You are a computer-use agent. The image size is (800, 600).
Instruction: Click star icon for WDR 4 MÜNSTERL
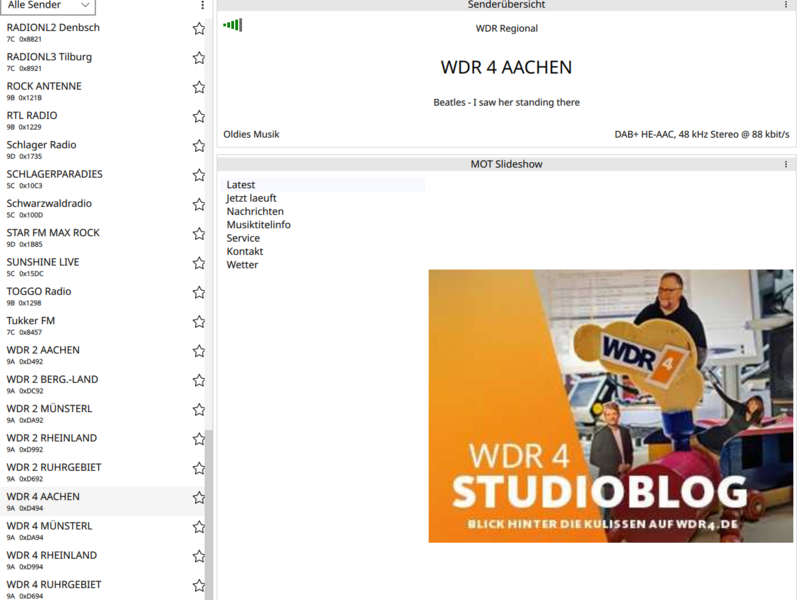[x=199, y=528]
